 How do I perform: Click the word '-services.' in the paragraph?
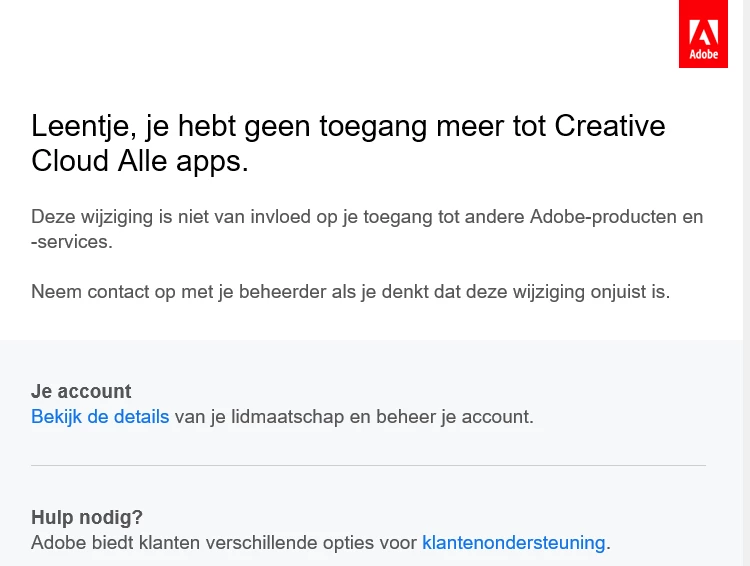(x=72, y=242)
